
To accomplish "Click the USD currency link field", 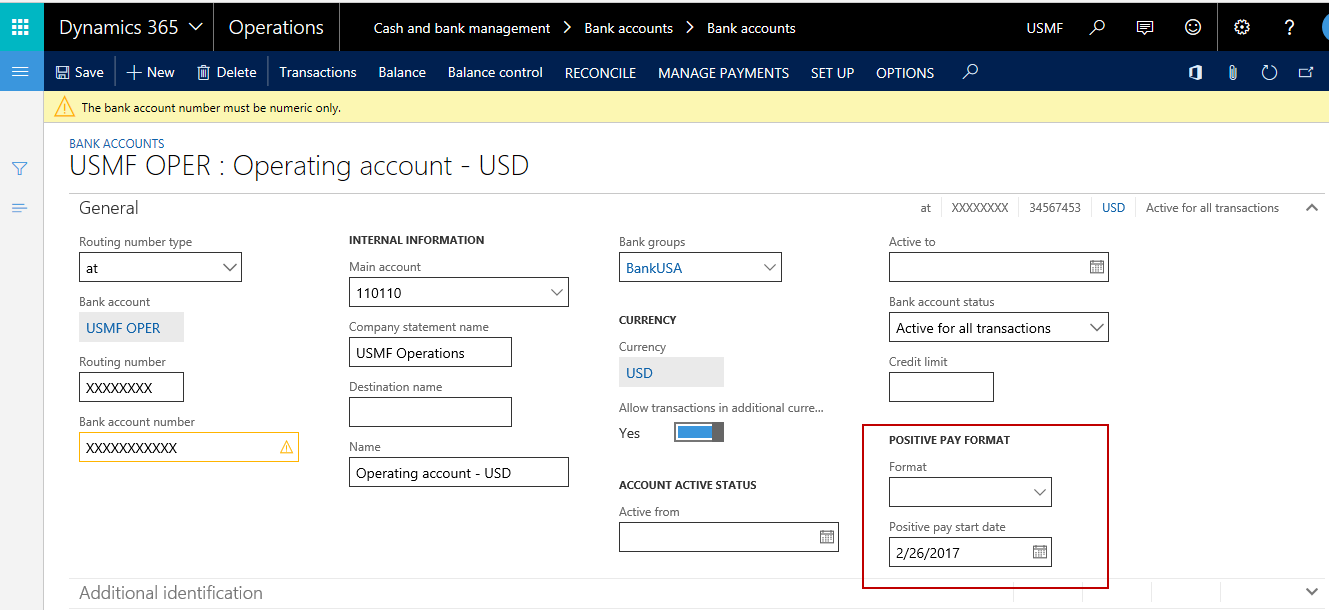I will [671, 372].
